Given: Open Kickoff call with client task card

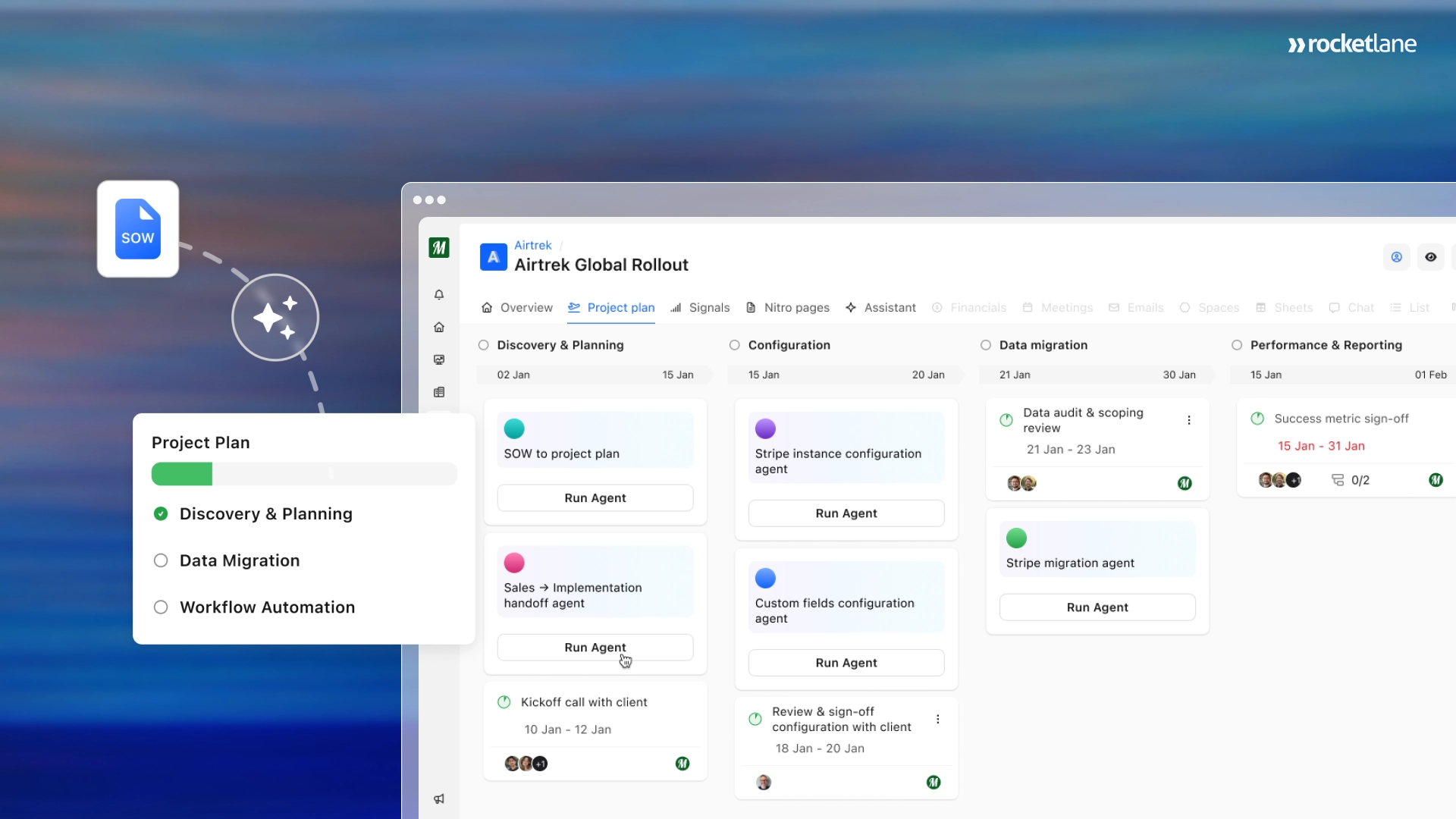Looking at the screenshot, I should pos(584,702).
